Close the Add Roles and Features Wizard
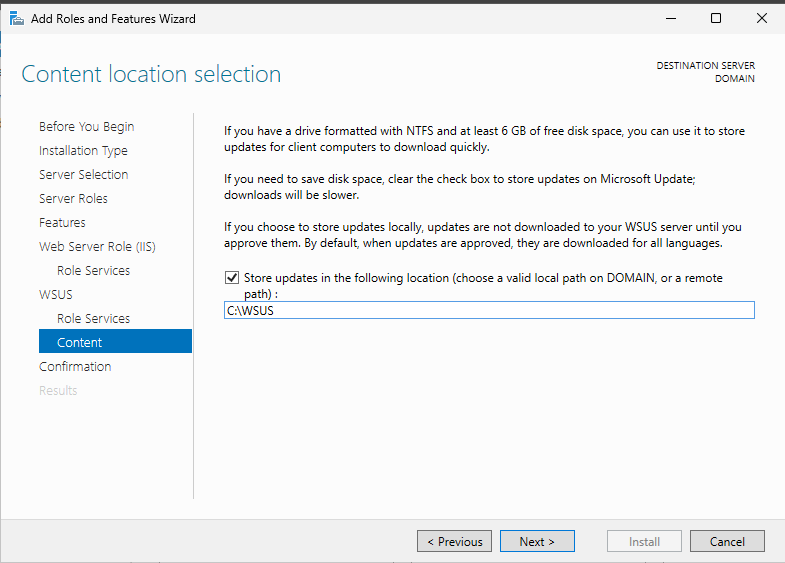This screenshot has width=785, height=563. [x=762, y=18]
